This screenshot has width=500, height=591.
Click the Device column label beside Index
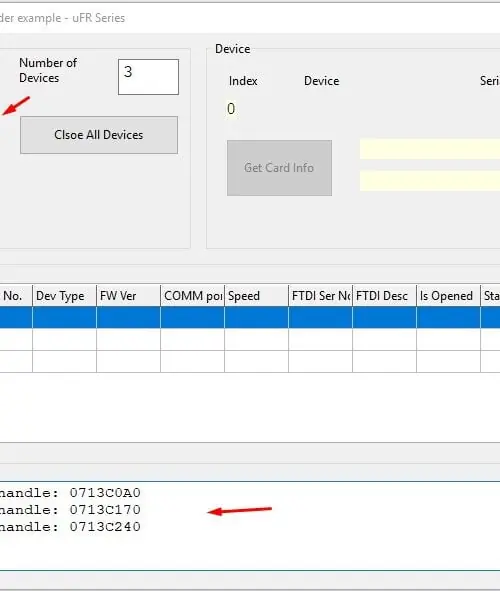[321, 81]
